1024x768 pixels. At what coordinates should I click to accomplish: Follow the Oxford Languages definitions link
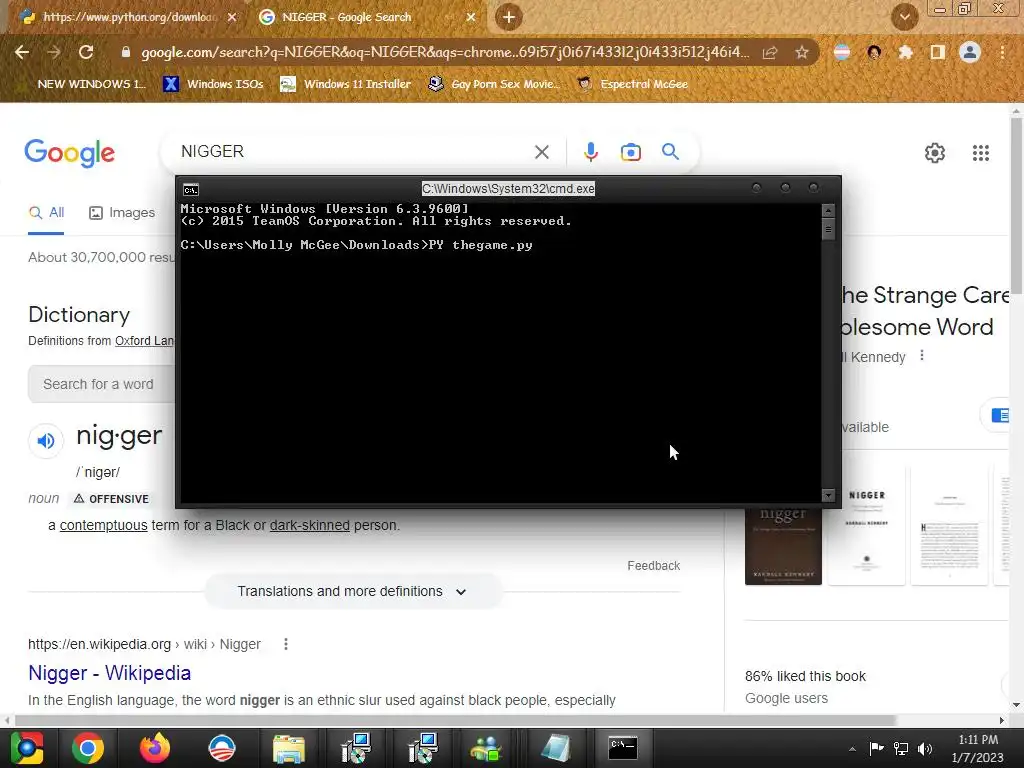click(144, 341)
